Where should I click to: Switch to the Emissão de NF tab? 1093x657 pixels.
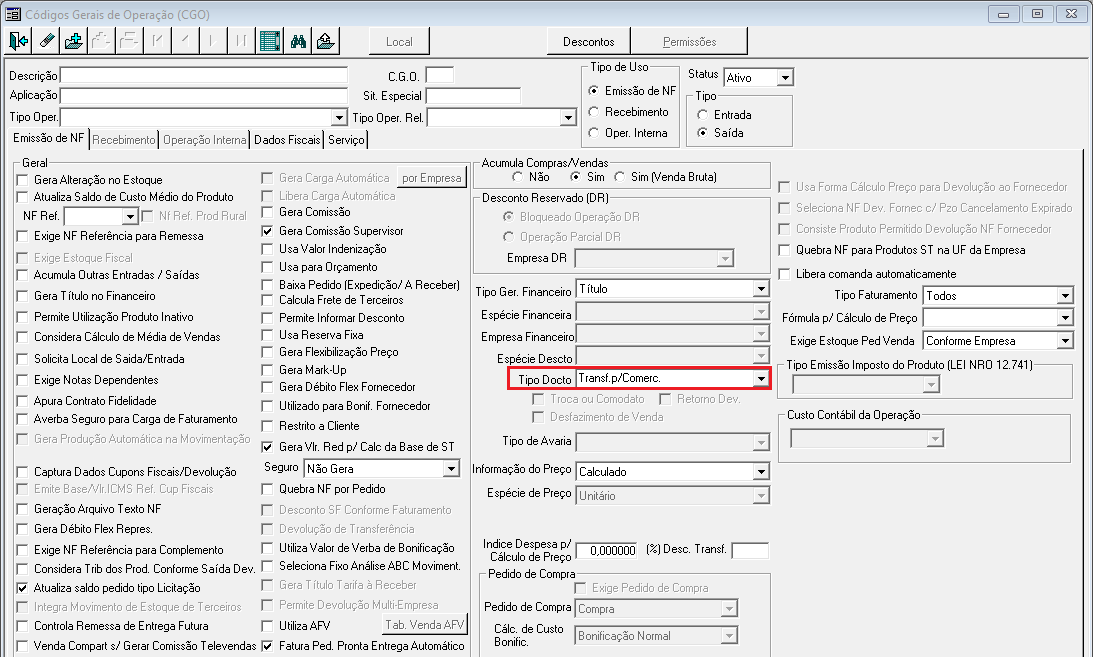48,138
